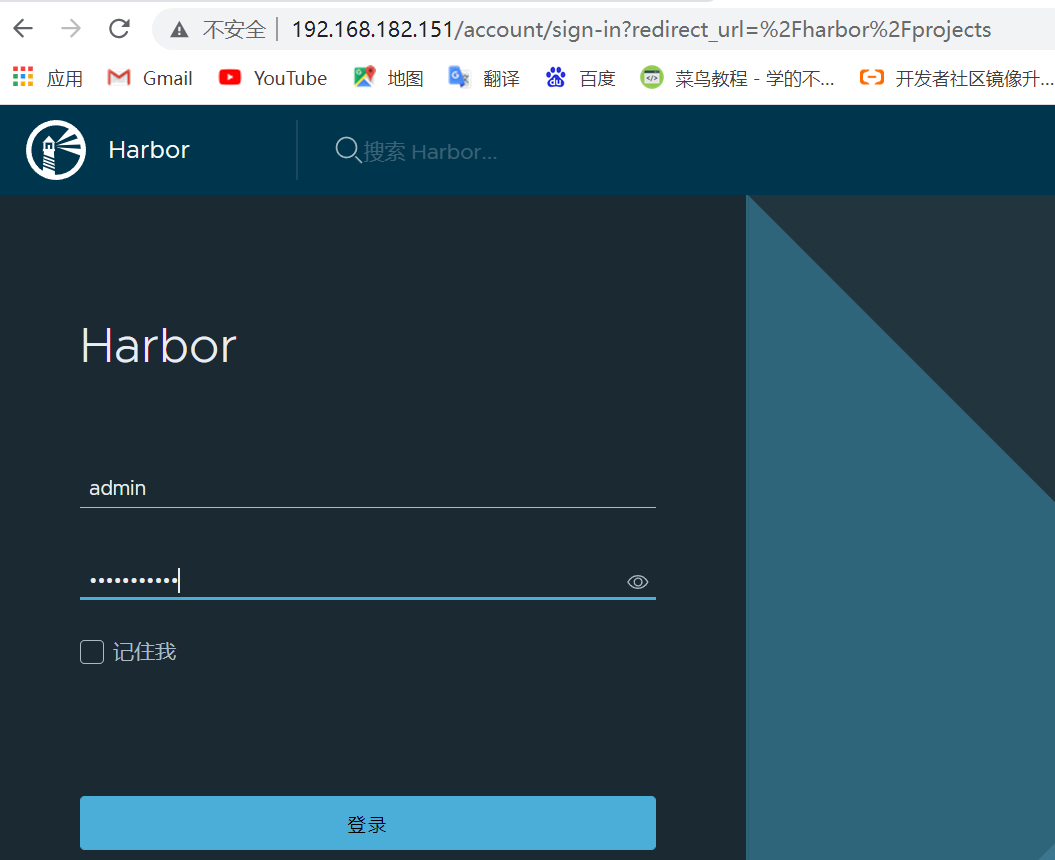Click the not-secure warning triangle icon
This screenshot has width=1055, height=860.
point(179,30)
